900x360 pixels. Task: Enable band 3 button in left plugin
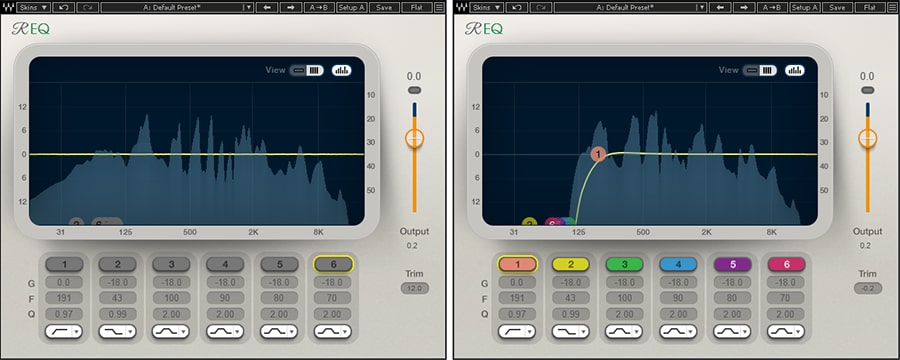point(171,264)
